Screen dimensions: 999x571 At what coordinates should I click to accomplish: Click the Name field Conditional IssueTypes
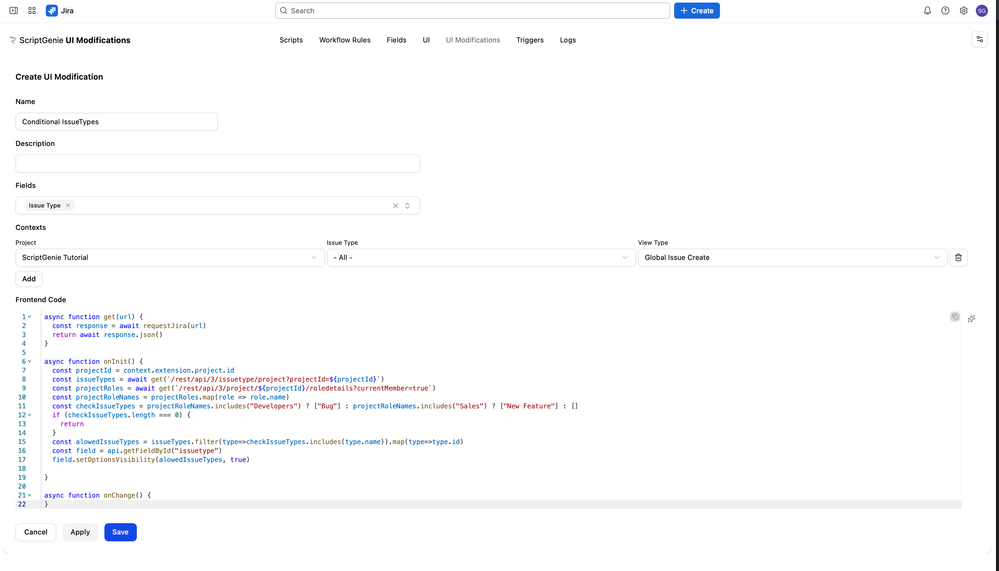point(117,122)
